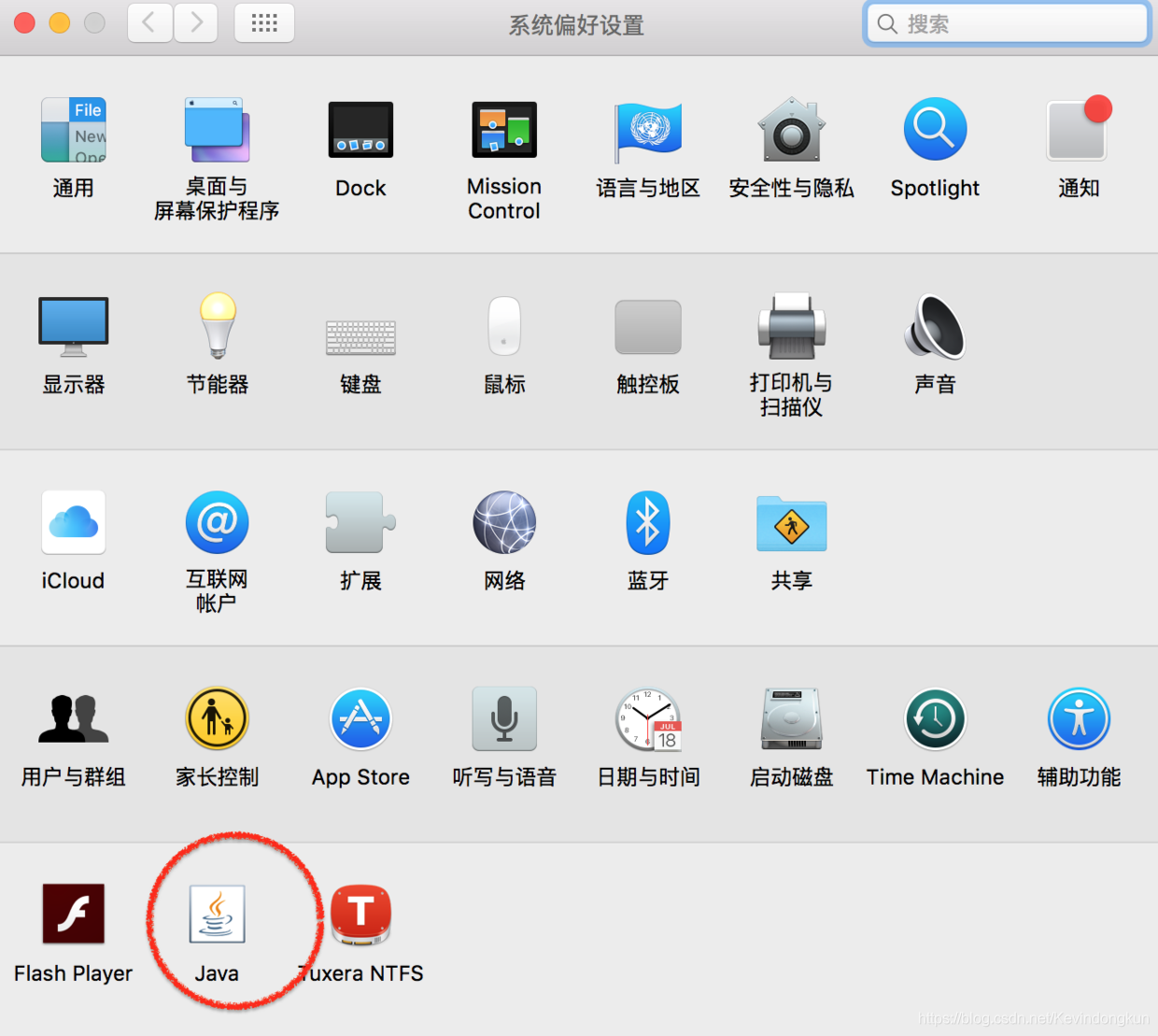Image resolution: width=1158 pixels, height=1036 pixels.
Task: Focus the 搜索 search field
Action: 1007,23
